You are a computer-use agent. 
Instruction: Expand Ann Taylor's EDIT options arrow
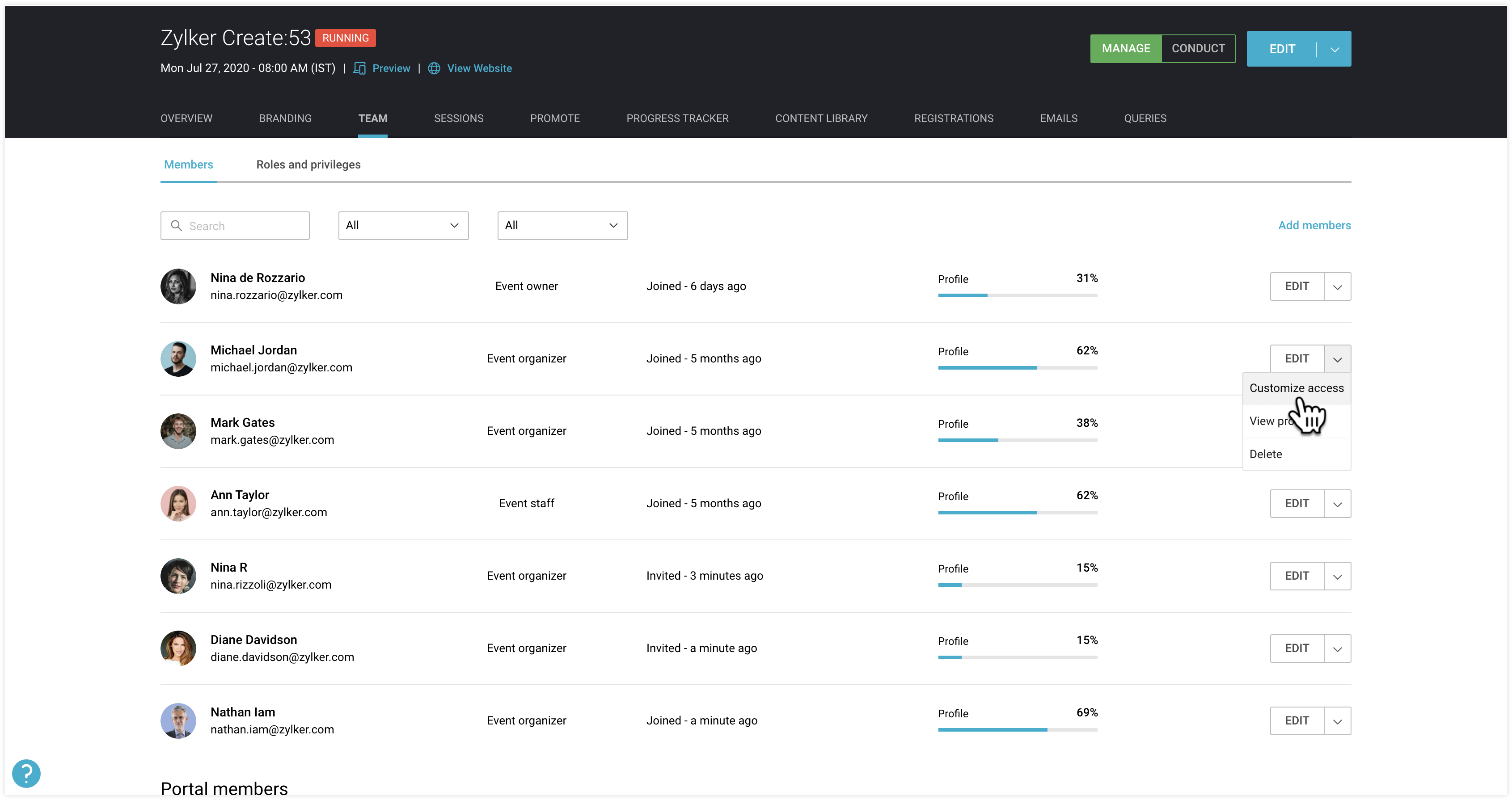pyautogui.click(x=1337, y=504)
